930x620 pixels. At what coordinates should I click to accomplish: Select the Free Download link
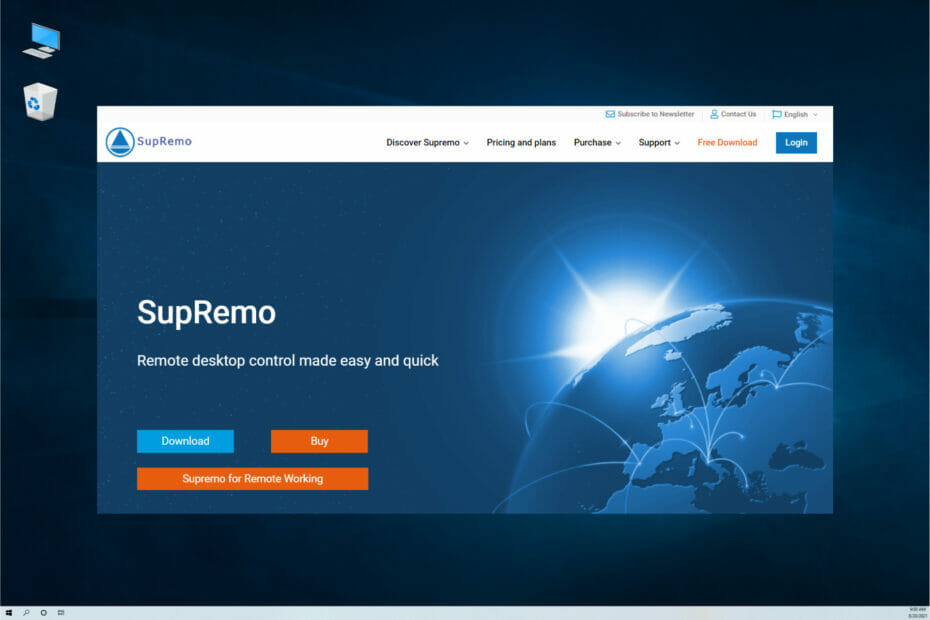(727, 142)
